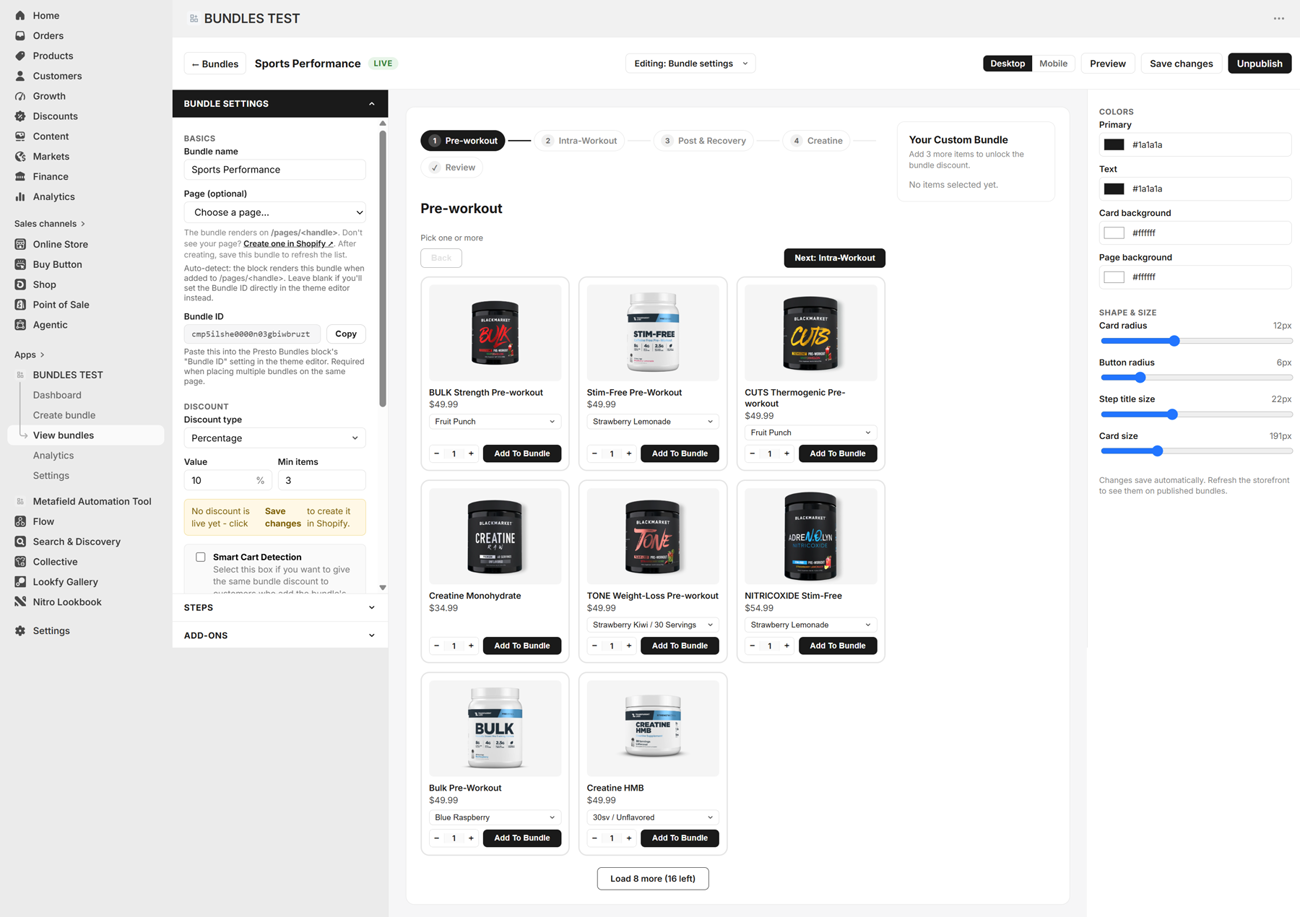Screen dimensions: 1300x917
Task: Open the Create bundle menu item
Action: [x=64, y=415]
